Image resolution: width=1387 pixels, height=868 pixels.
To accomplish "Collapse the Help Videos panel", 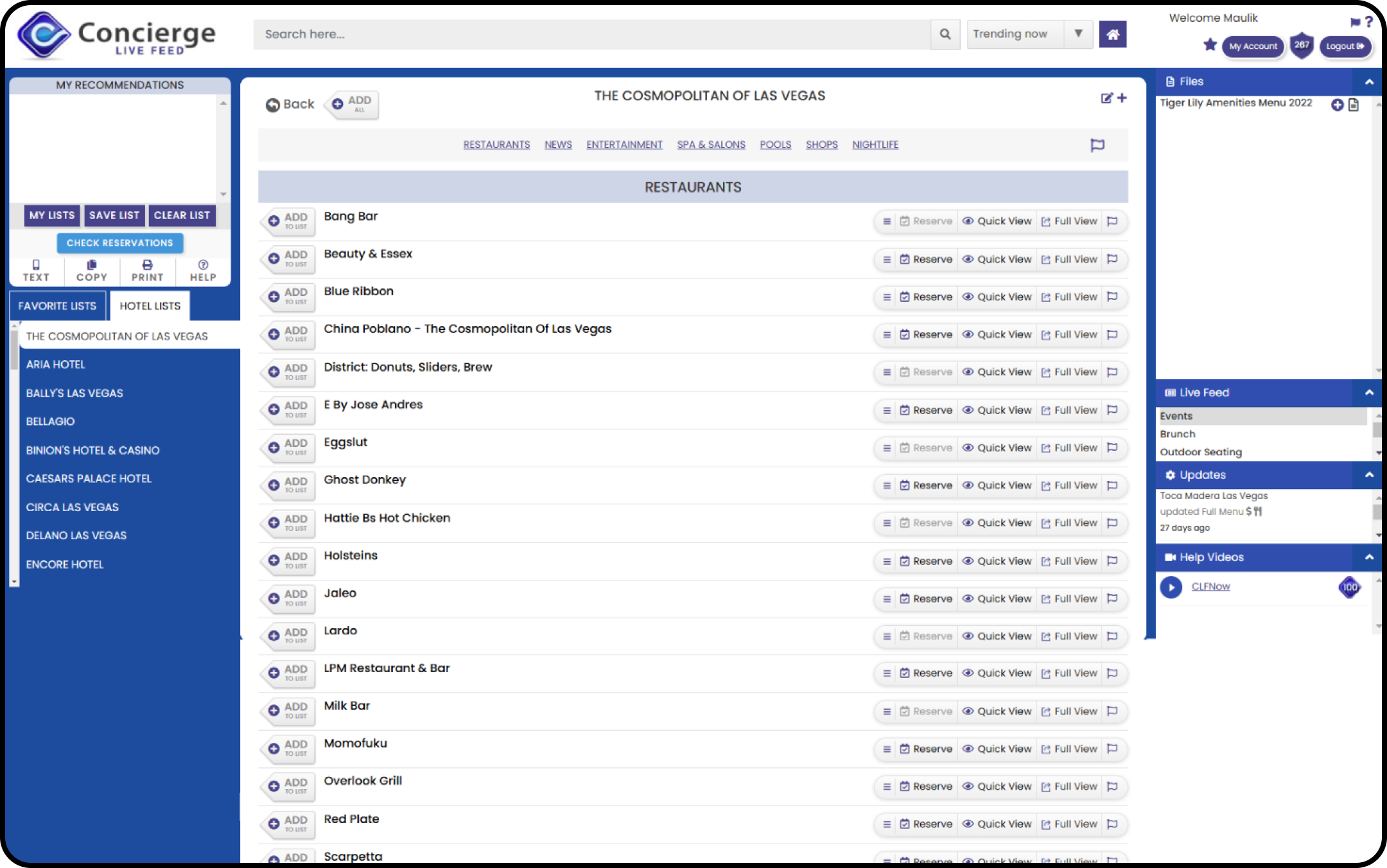I will 1369,557.
